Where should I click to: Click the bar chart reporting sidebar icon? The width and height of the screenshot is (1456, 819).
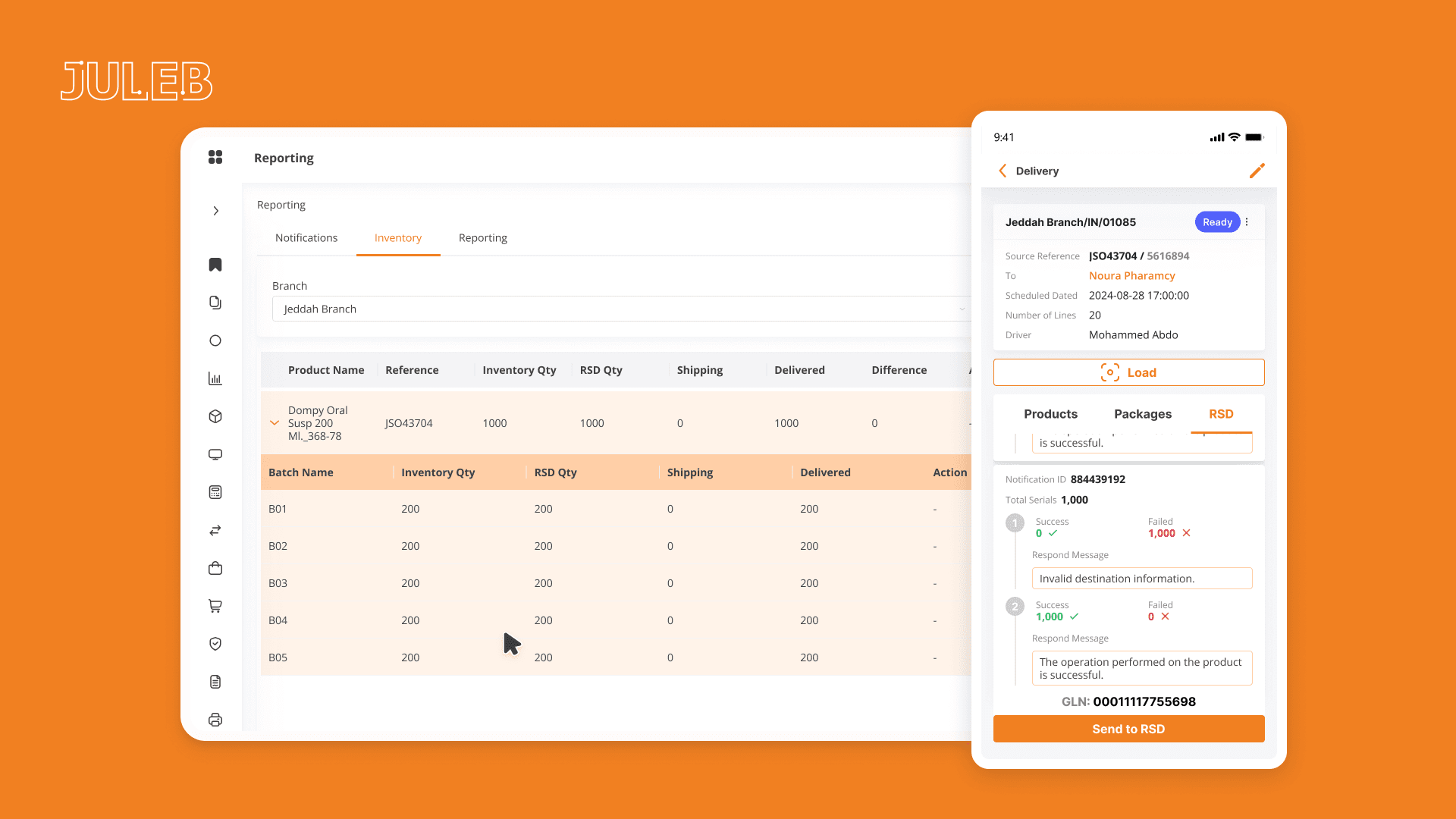215,378
